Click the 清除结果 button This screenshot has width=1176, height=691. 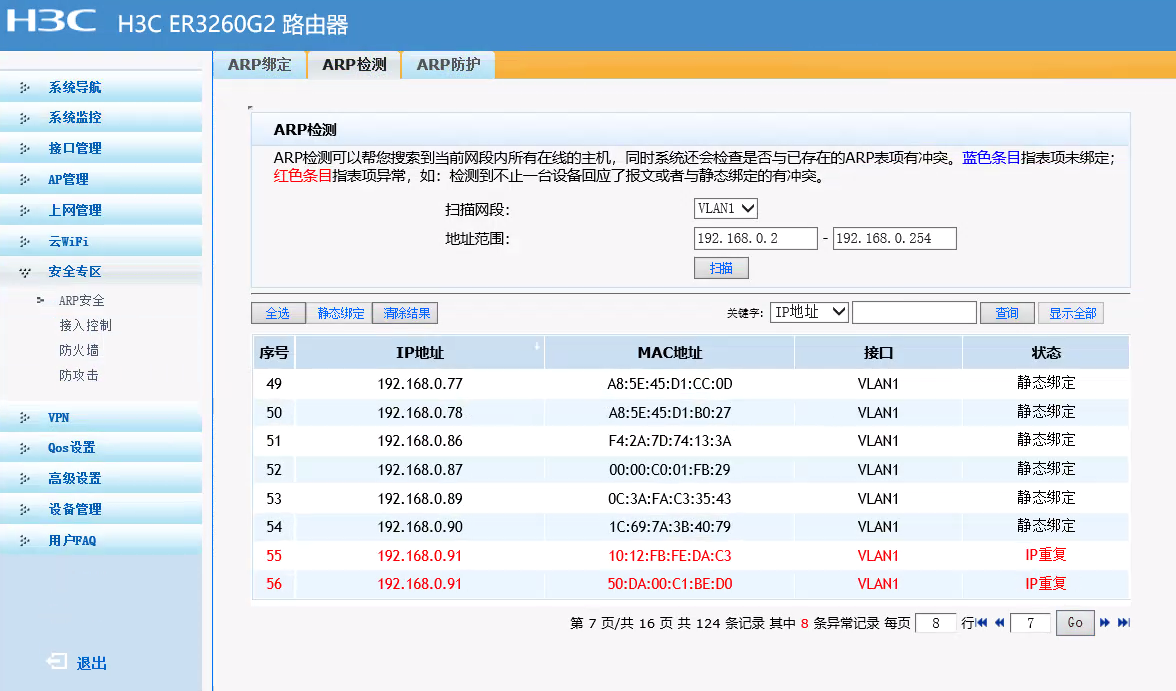406,313
